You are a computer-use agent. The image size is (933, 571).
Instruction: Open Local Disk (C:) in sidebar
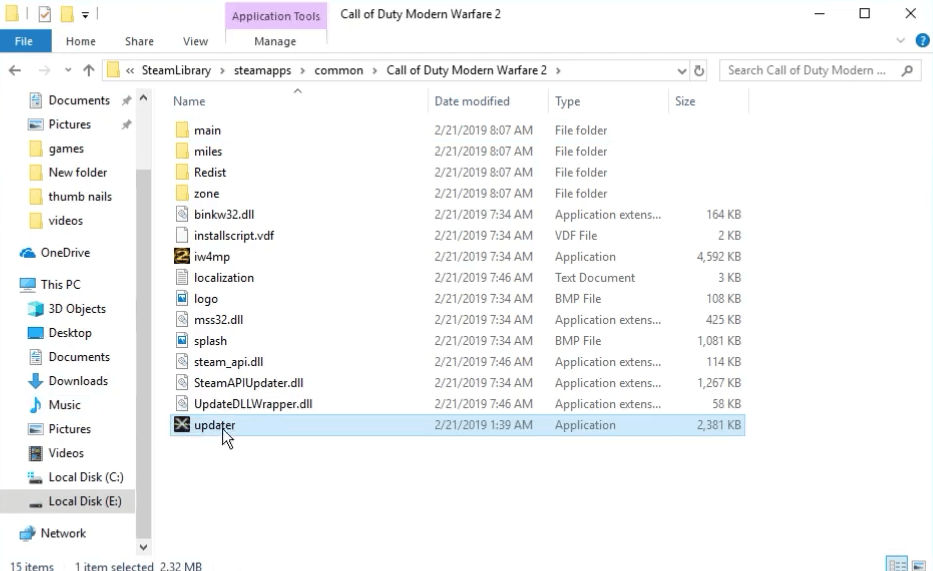click(76, 477)
